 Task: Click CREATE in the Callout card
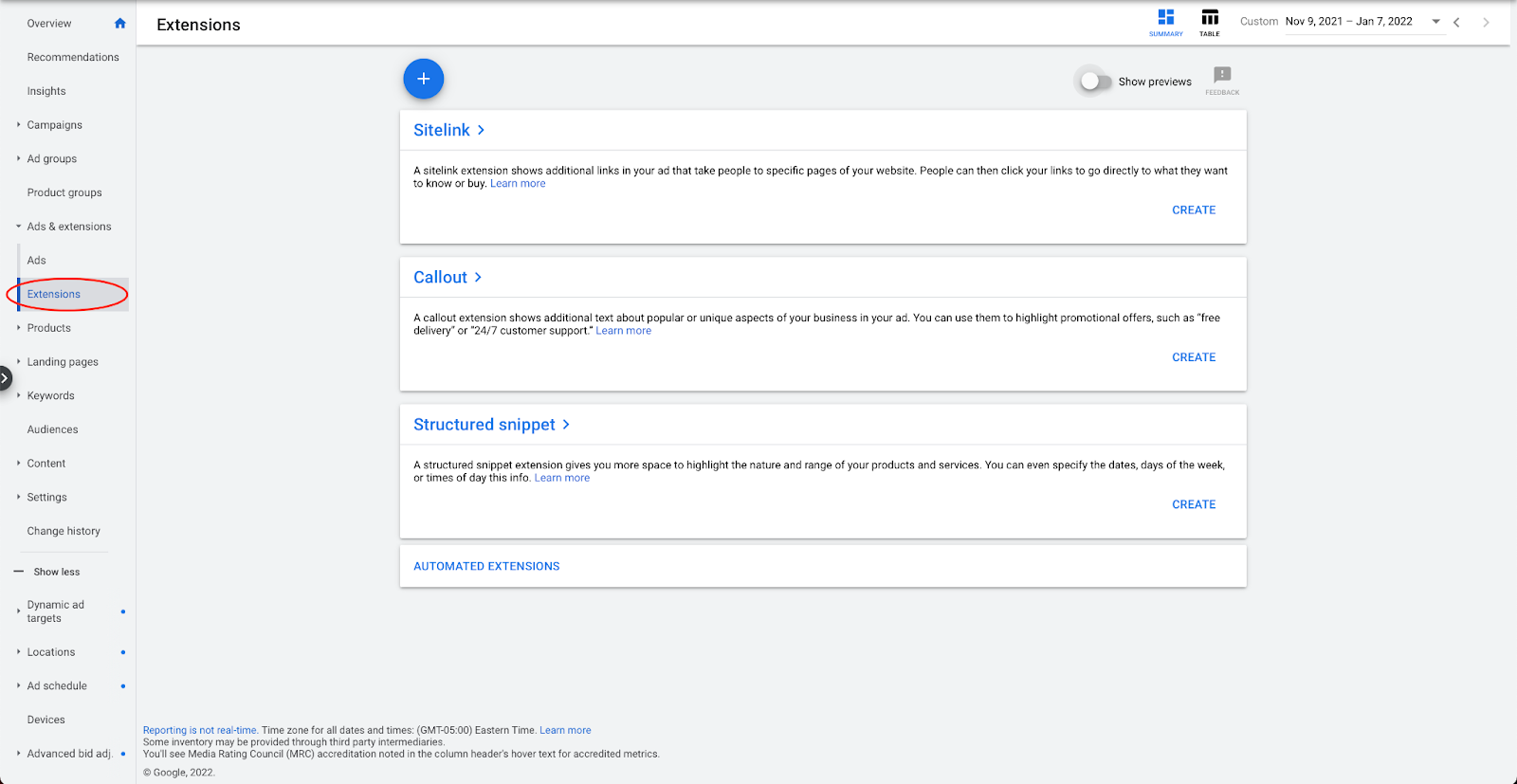tap(1194, 357)
